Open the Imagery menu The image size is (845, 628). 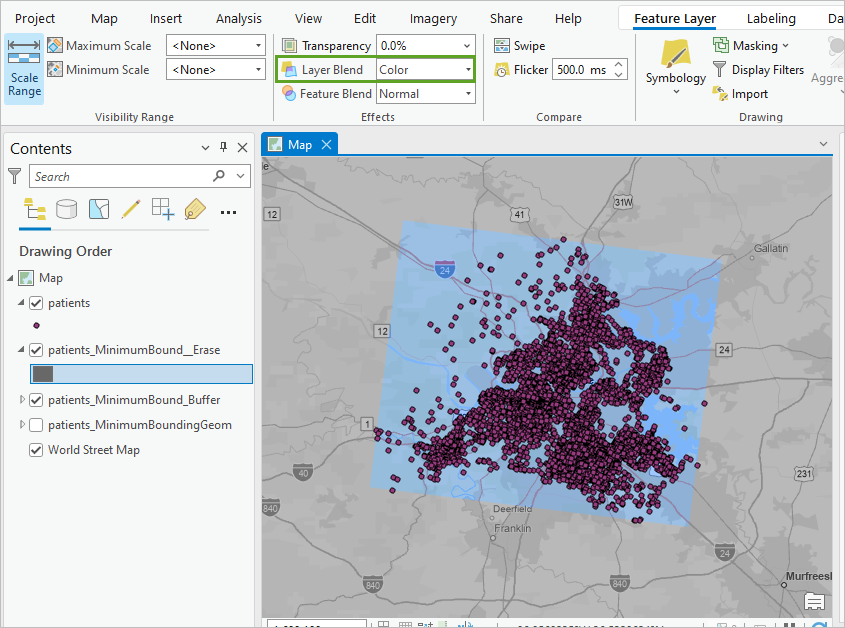pyautogui.click(x=433, y=18)
